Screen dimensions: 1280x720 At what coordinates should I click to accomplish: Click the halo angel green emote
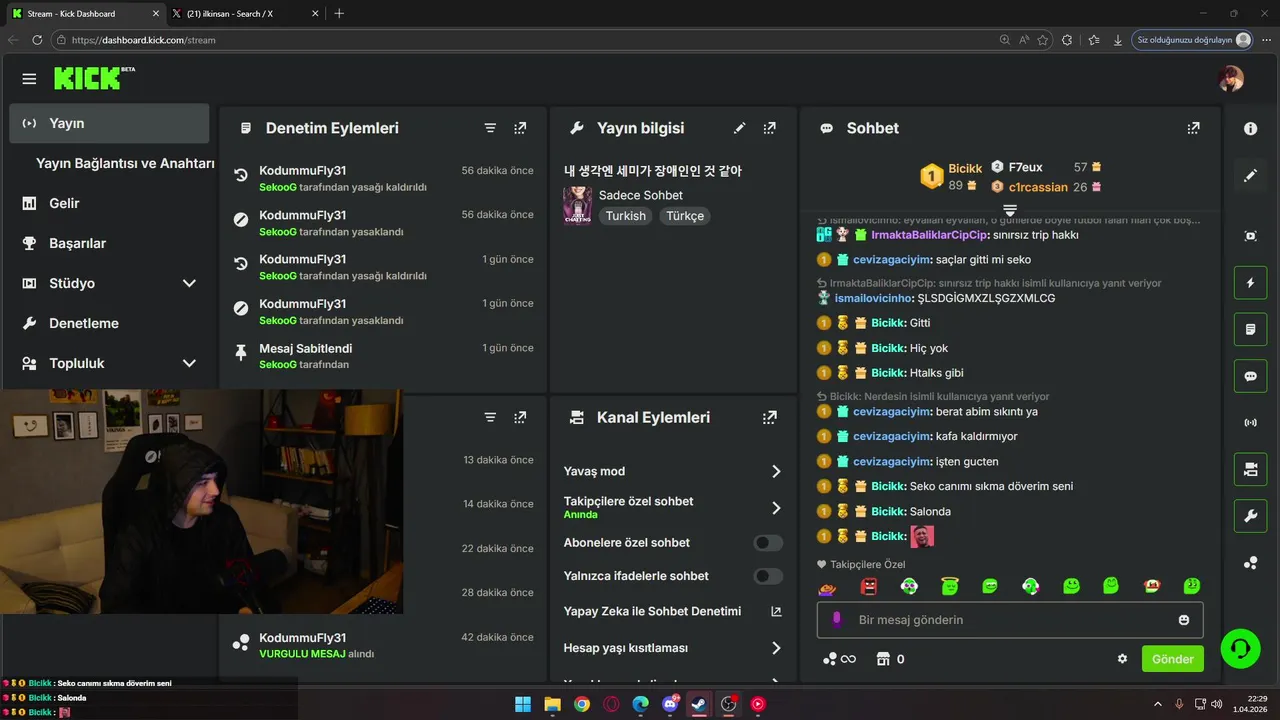pos(949,586)
